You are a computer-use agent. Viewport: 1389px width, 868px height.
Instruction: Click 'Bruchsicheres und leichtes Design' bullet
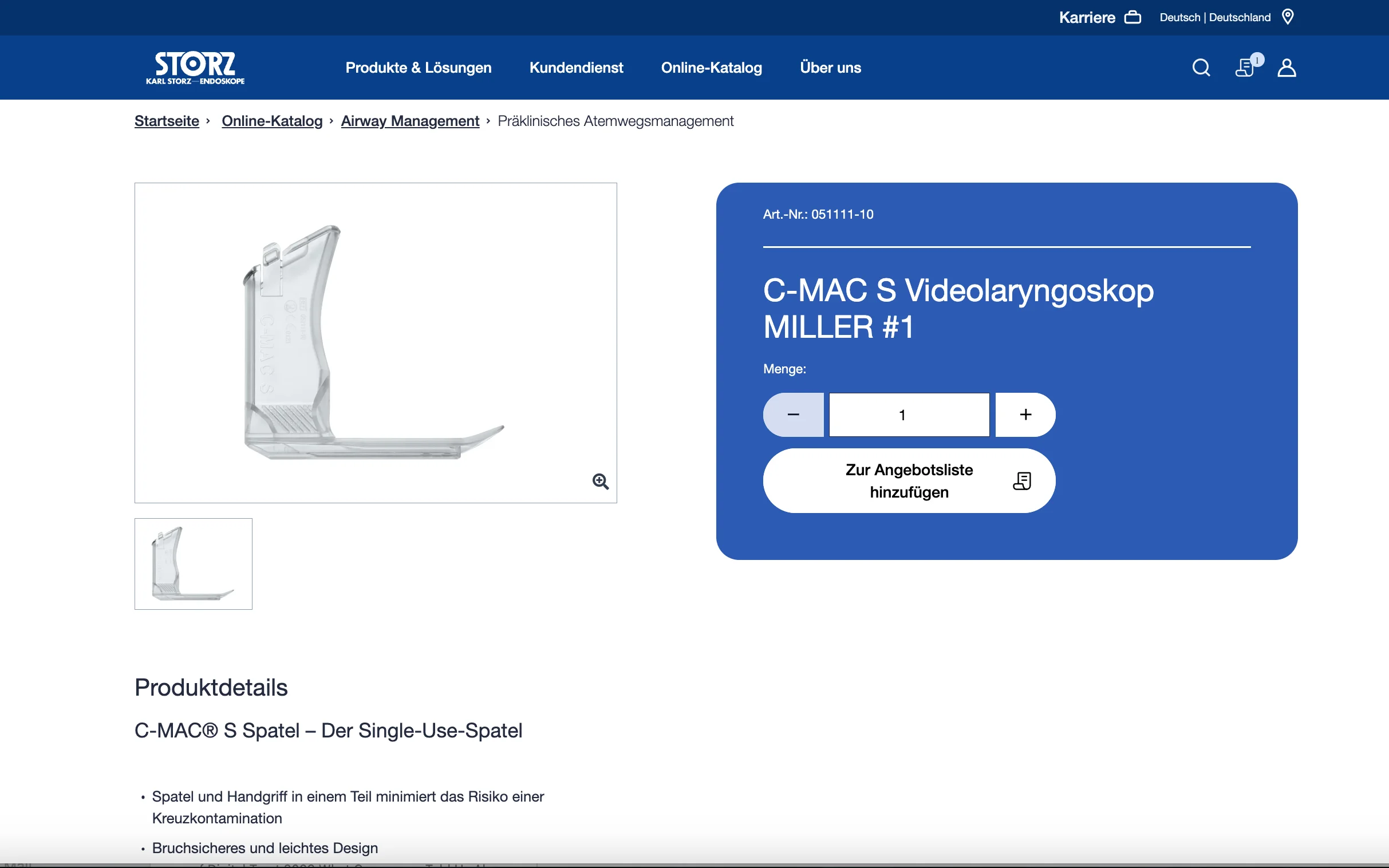(265, 848)
